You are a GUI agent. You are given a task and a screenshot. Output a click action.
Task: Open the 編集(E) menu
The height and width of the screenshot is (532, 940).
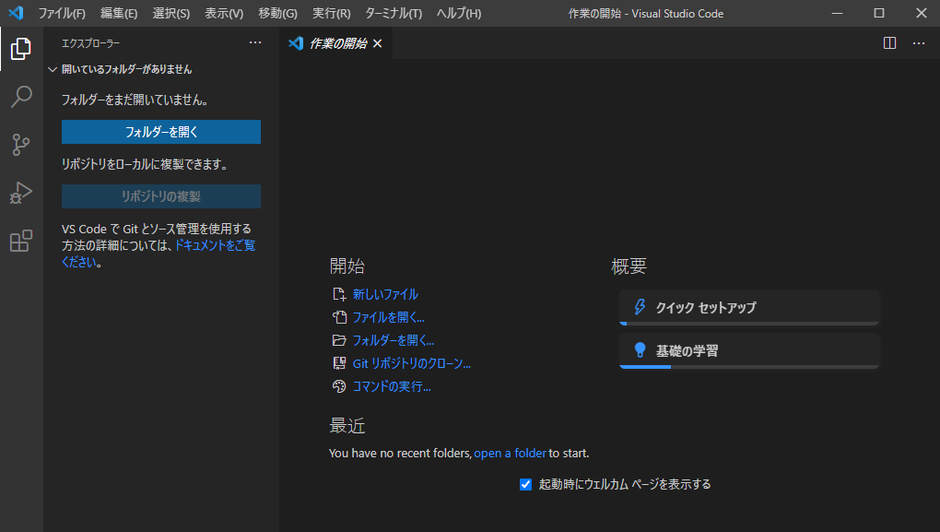click(x=119, y=13)
